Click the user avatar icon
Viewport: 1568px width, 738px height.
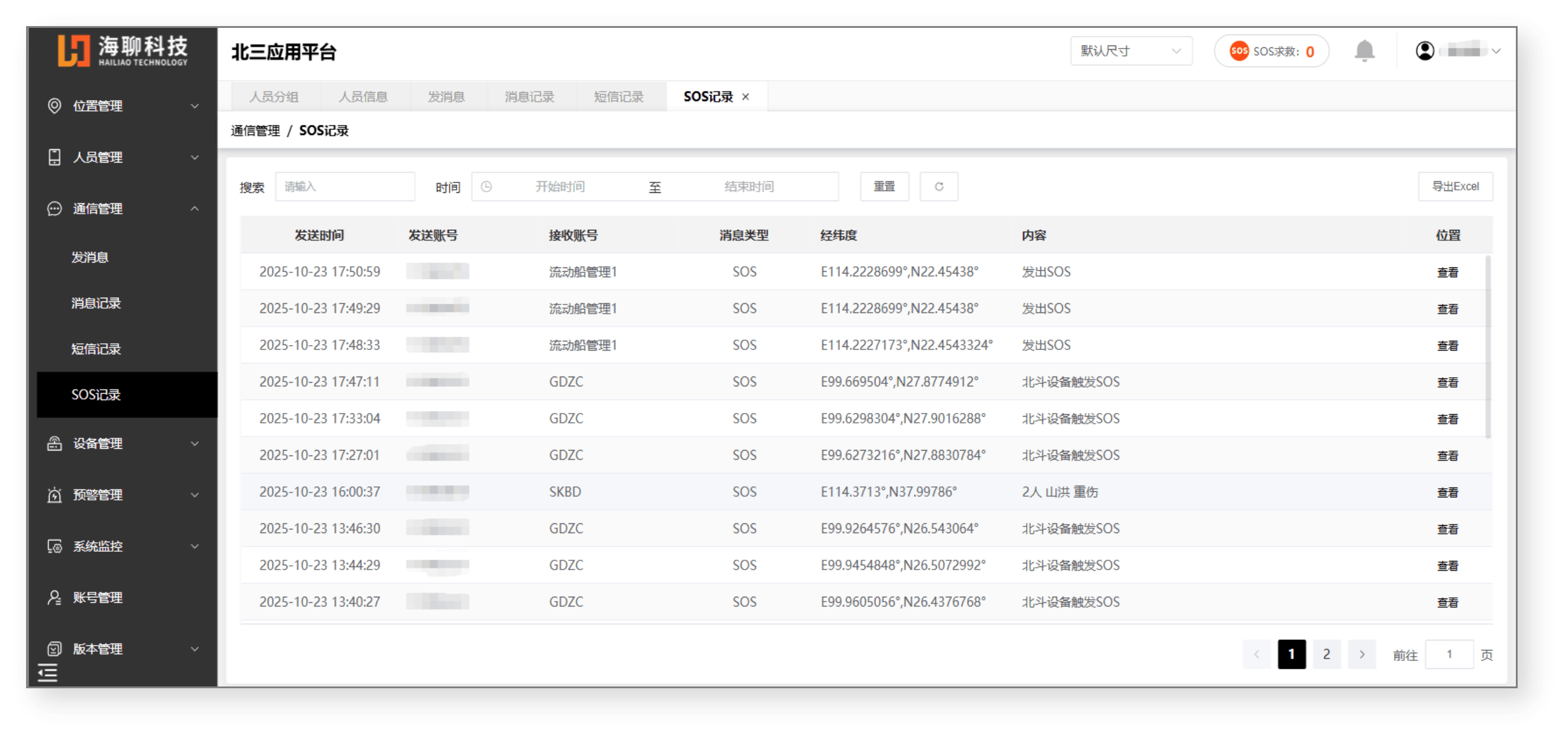point(1424,51)
